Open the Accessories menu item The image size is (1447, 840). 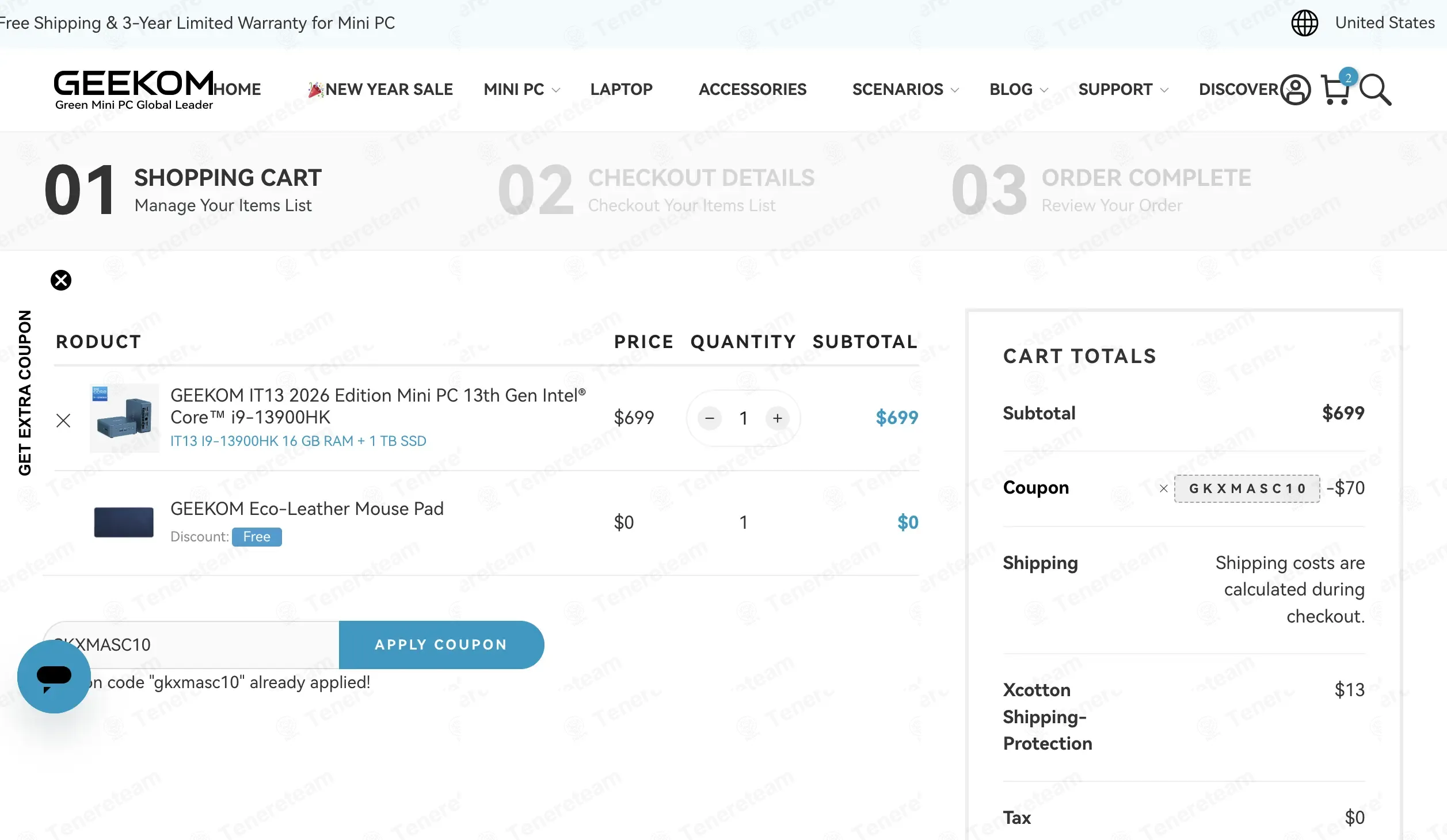click(752, 90)
